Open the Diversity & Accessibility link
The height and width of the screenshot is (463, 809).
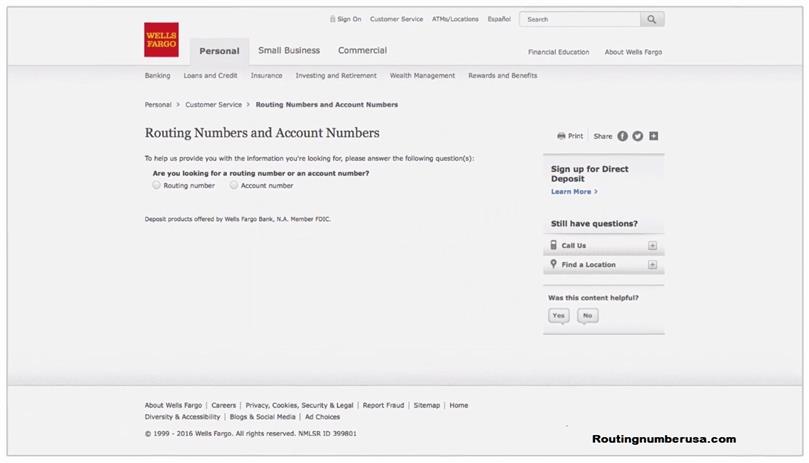pyautogui.click(x=183, y=417)
